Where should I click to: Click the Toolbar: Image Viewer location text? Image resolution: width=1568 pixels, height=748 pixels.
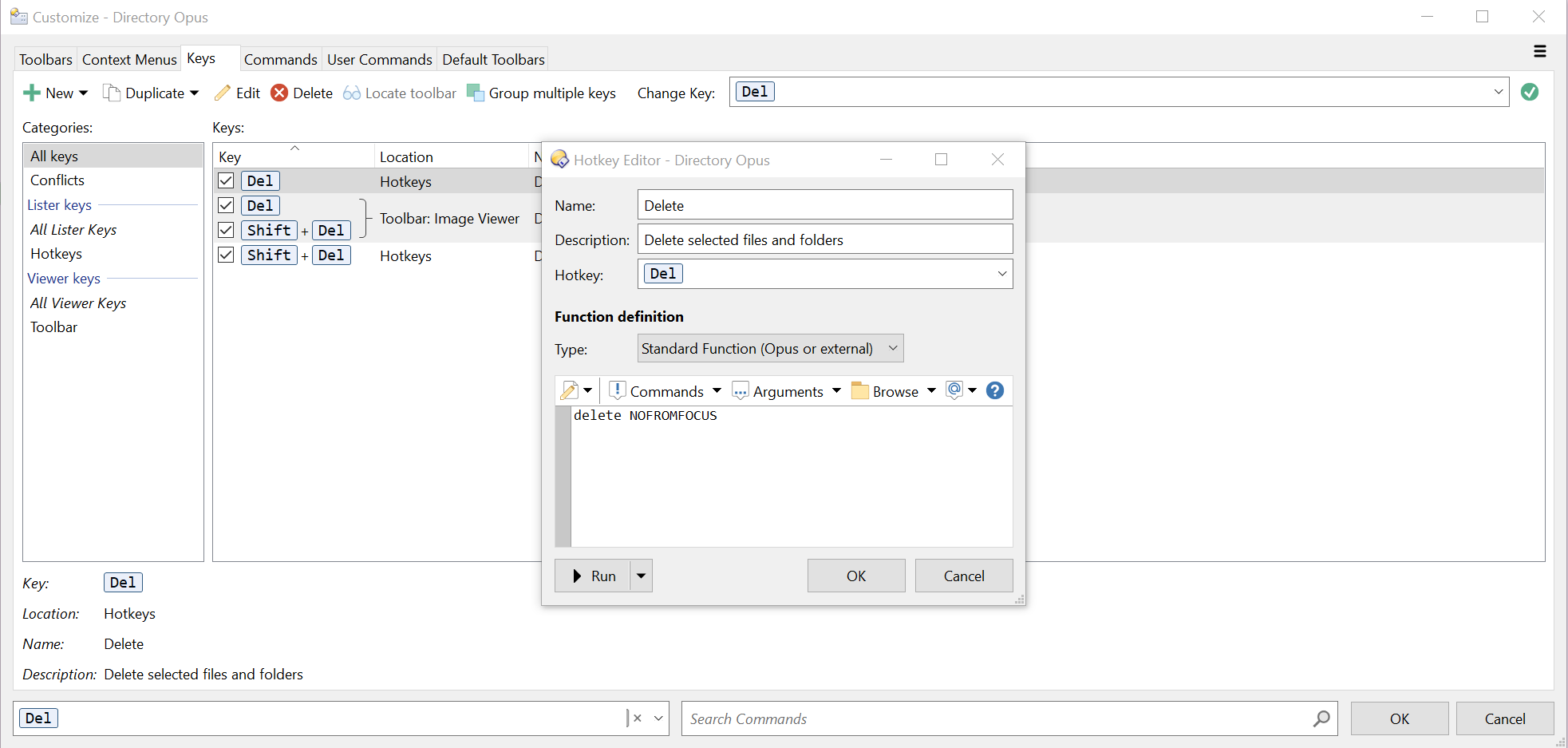point(449,218)
